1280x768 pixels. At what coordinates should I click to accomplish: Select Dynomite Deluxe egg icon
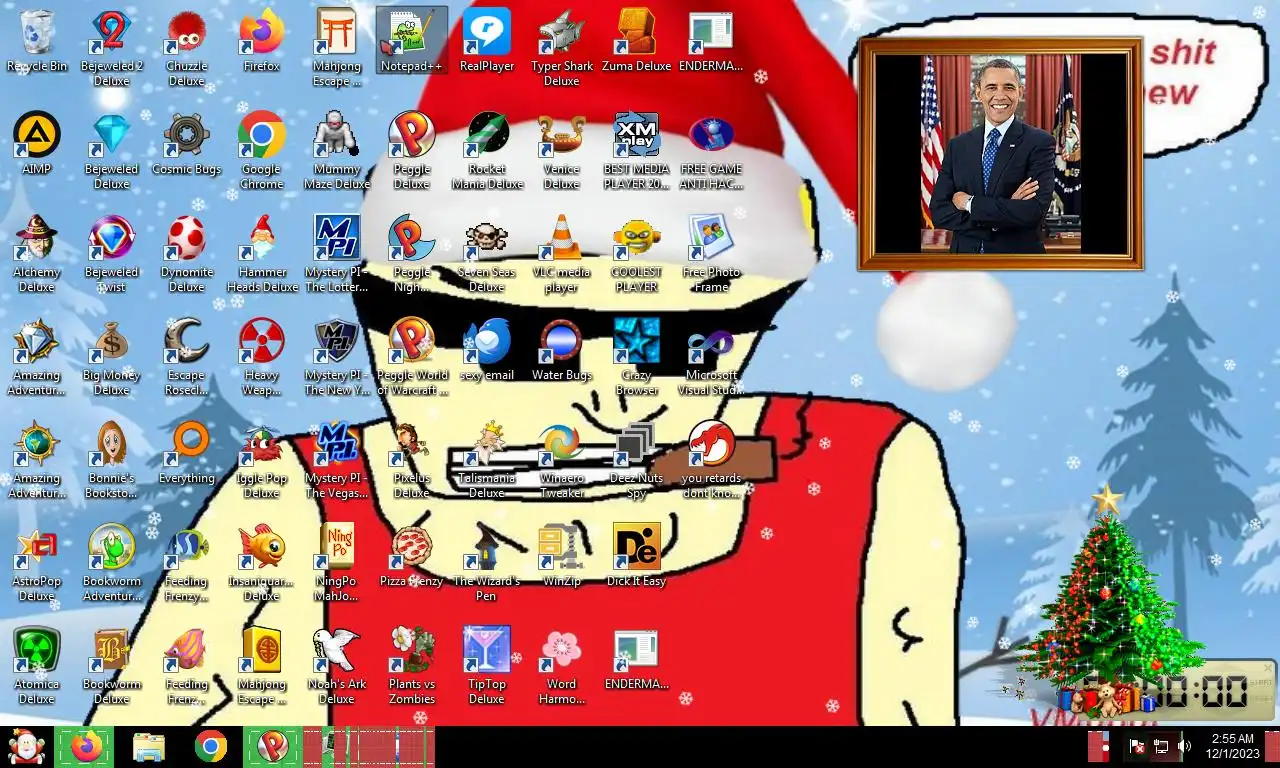pyautogui.click(x=187, y=252)
